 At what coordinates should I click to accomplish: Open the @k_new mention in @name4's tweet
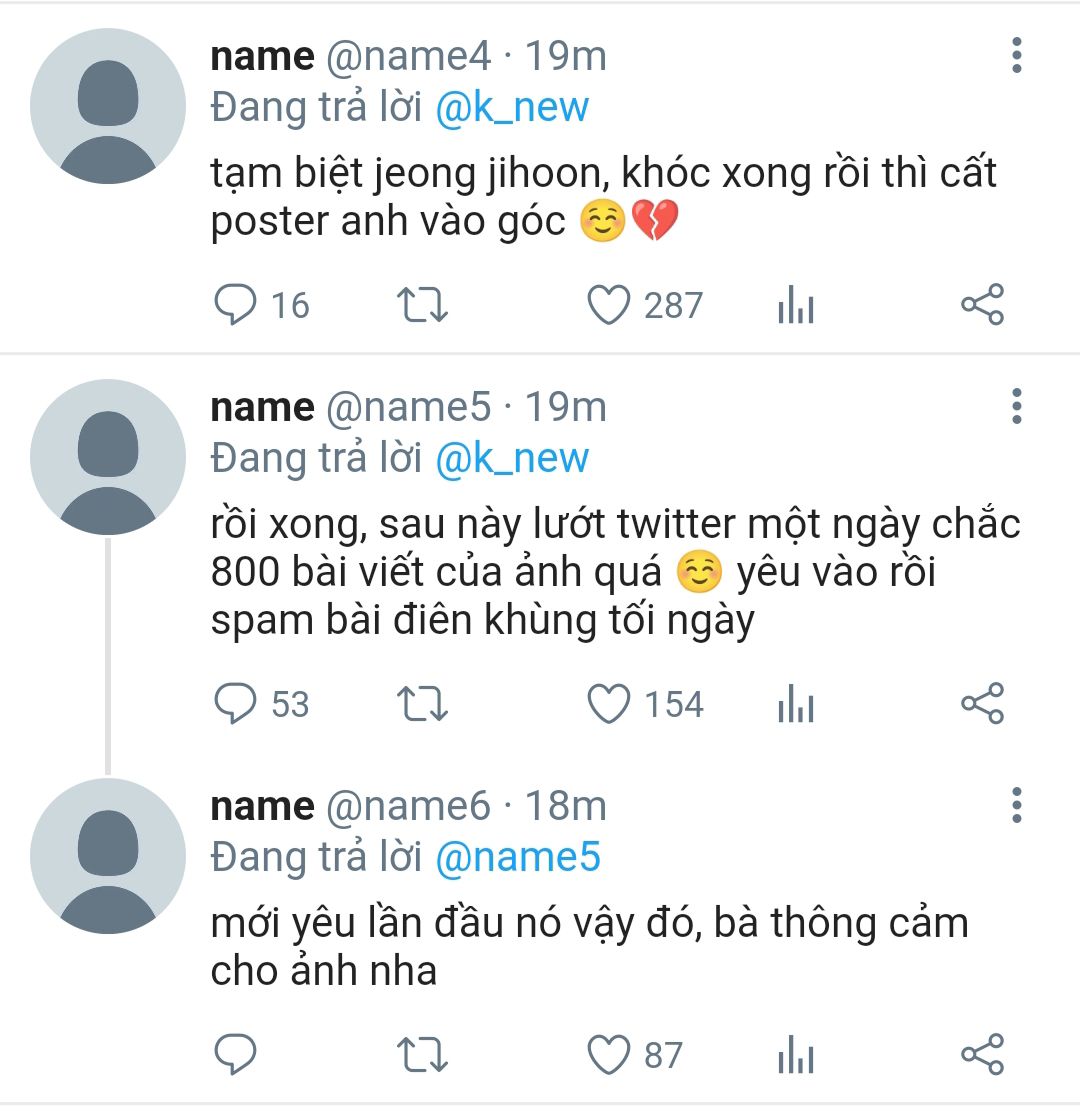click(512, 108)
